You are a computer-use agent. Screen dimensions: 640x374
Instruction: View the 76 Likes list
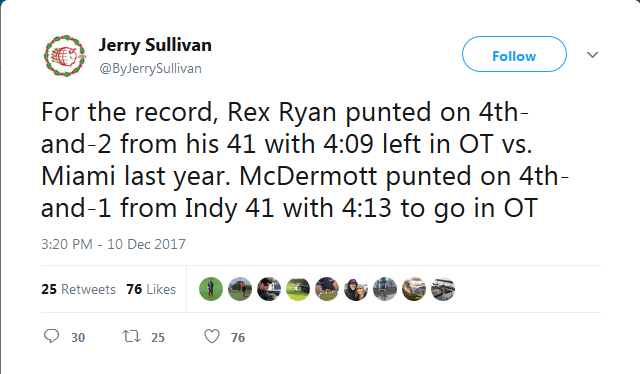[x=151, y=289]
